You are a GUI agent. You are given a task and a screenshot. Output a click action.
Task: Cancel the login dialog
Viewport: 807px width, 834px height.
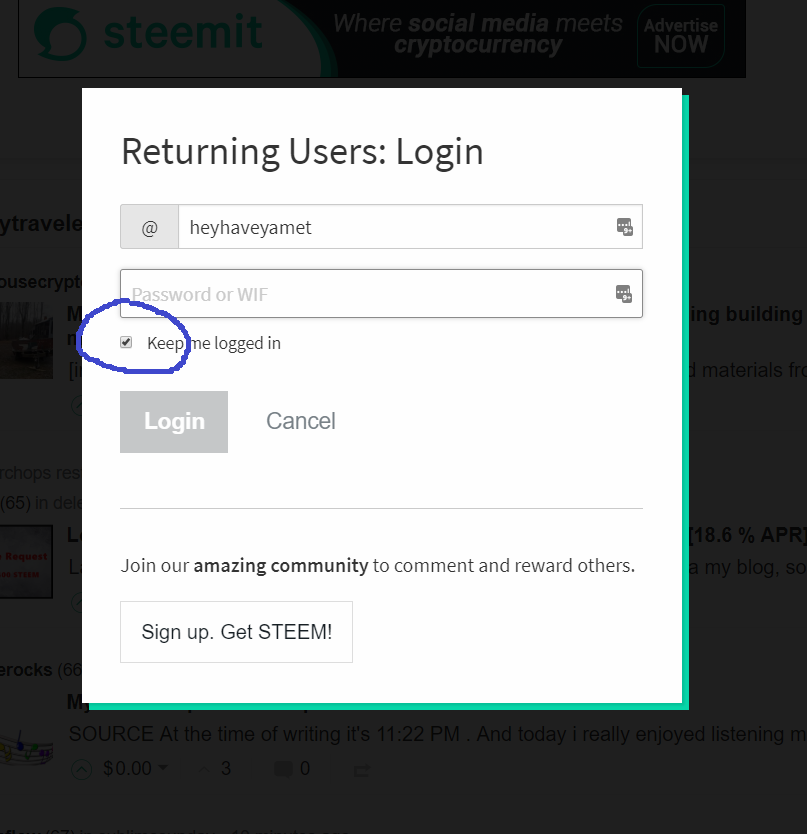[x=300, y=421]
